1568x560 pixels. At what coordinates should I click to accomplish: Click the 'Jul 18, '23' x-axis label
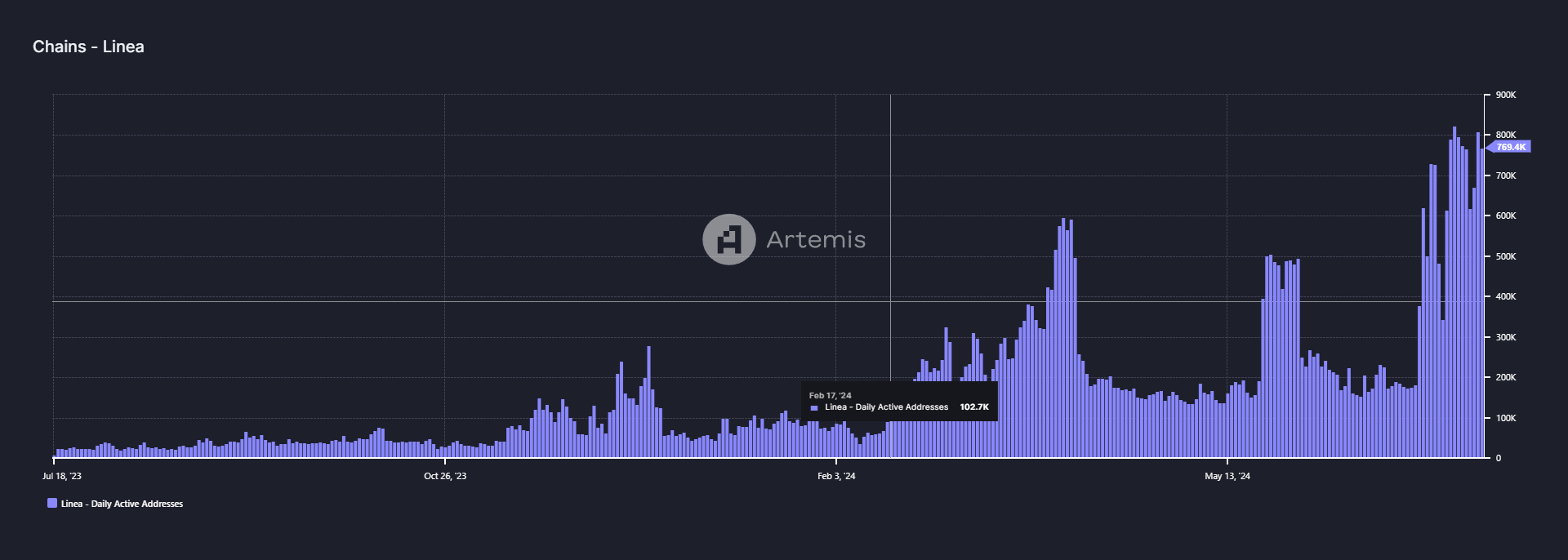click(x=62, y=476)
